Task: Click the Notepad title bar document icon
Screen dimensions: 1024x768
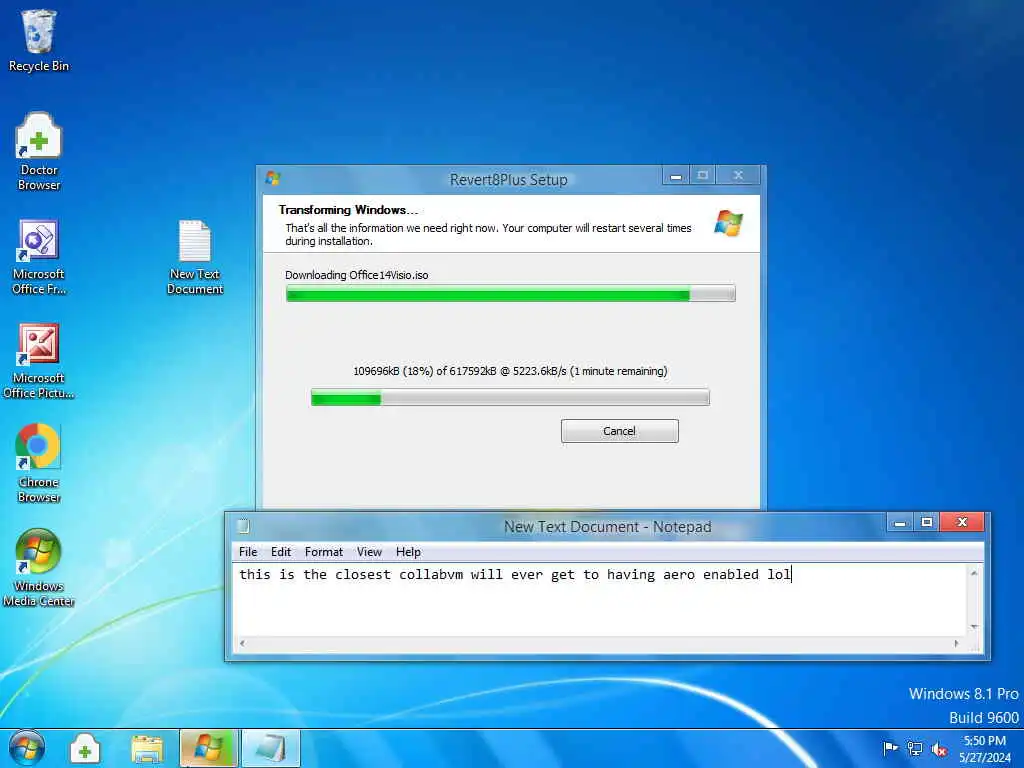Action: pos(244,526)
